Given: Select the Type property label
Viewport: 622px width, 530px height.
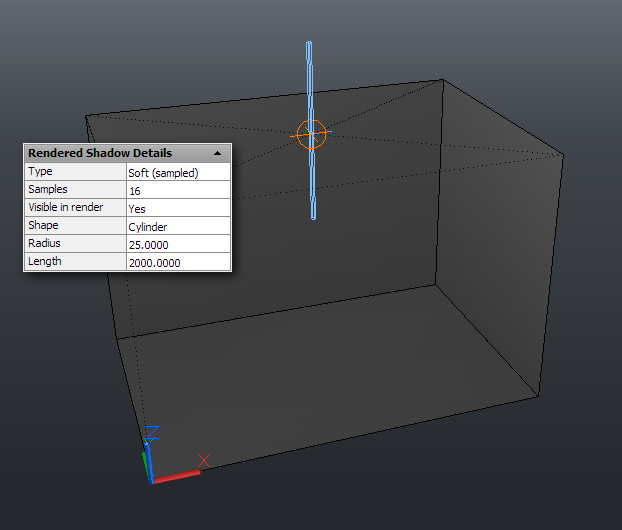Looking at the screenshot, I should tap(40, 171).
